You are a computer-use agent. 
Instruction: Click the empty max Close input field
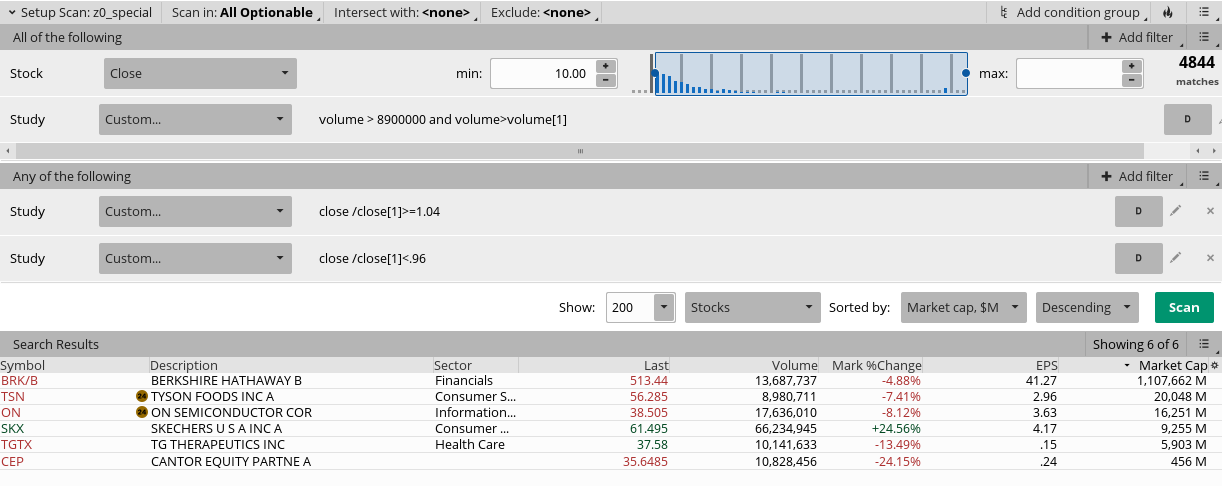[x=1068, y=73]
